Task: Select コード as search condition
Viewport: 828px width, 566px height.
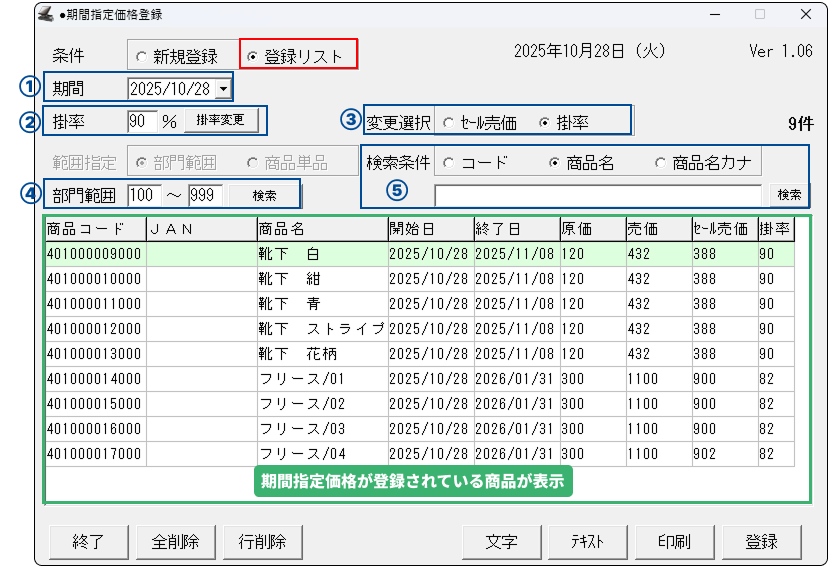Action: point(447,163)
